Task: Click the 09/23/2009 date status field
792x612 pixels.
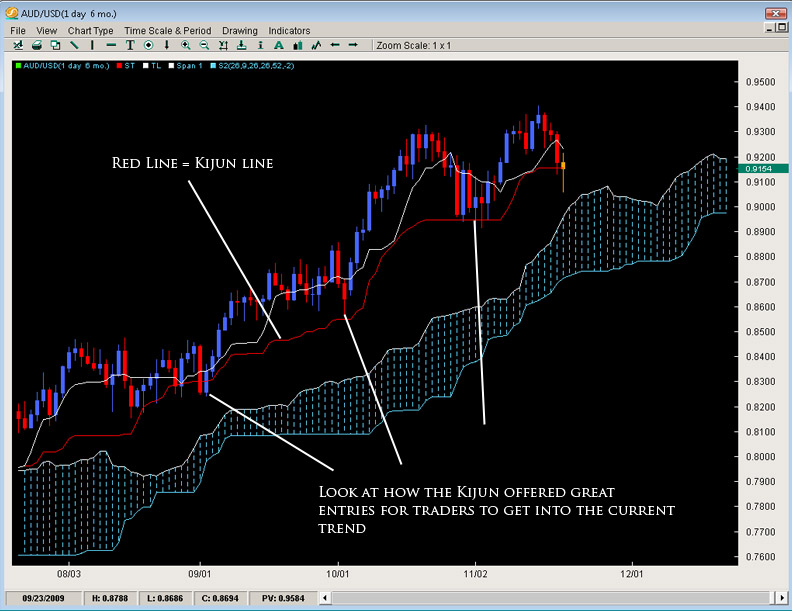Action: coord(43,598)
